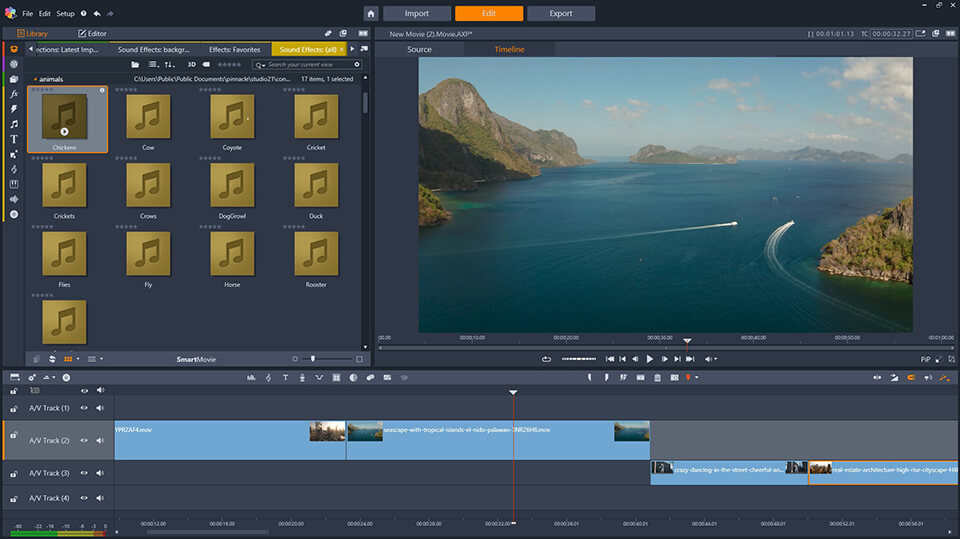Click the shuttle speed slider in the player

click(579, 359)
